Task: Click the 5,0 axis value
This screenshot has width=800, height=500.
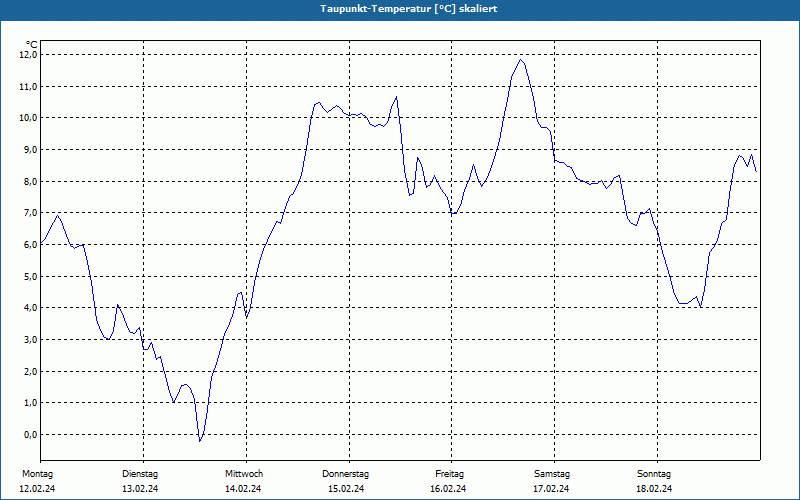Action: point(30,277)
